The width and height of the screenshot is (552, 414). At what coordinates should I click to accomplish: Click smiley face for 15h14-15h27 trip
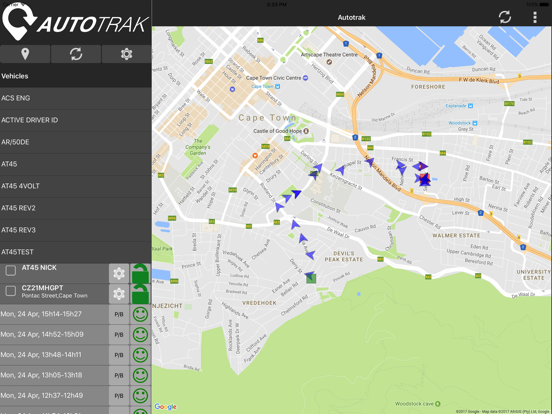coord(140,314)
